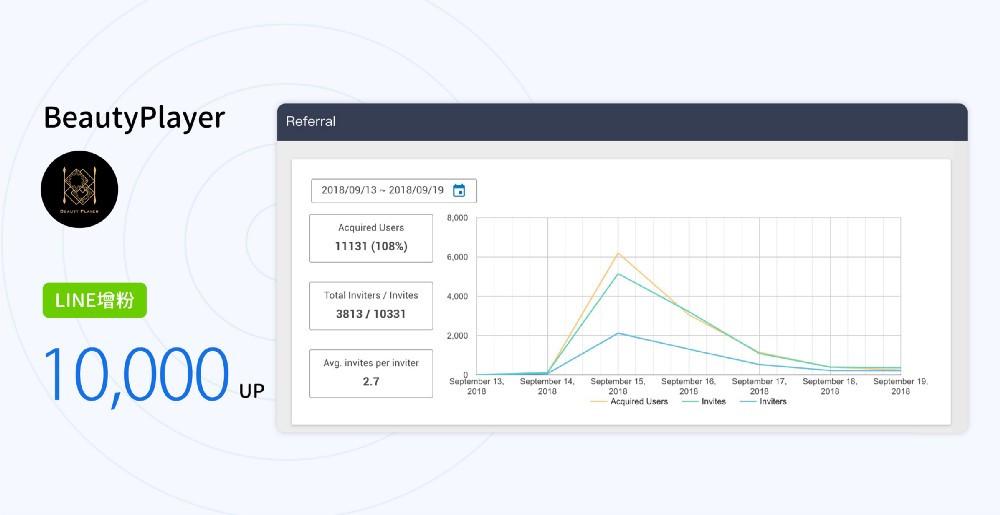The image size is (1000, 515).
Task: Click the September 14, 2018 axis label
Action: 547,386
